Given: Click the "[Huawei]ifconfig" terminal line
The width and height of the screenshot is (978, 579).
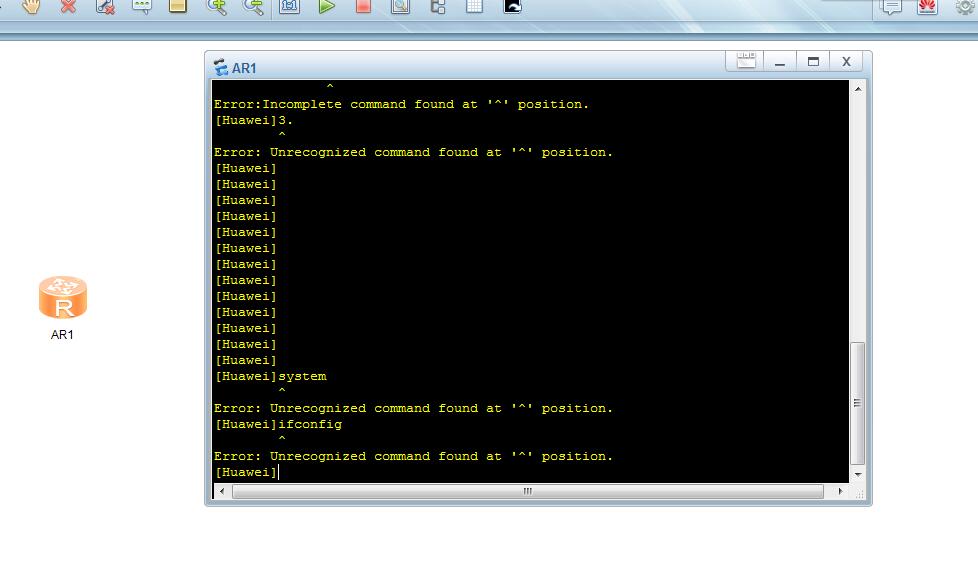Looking at the screenshot, I should [x=278, y=424].
